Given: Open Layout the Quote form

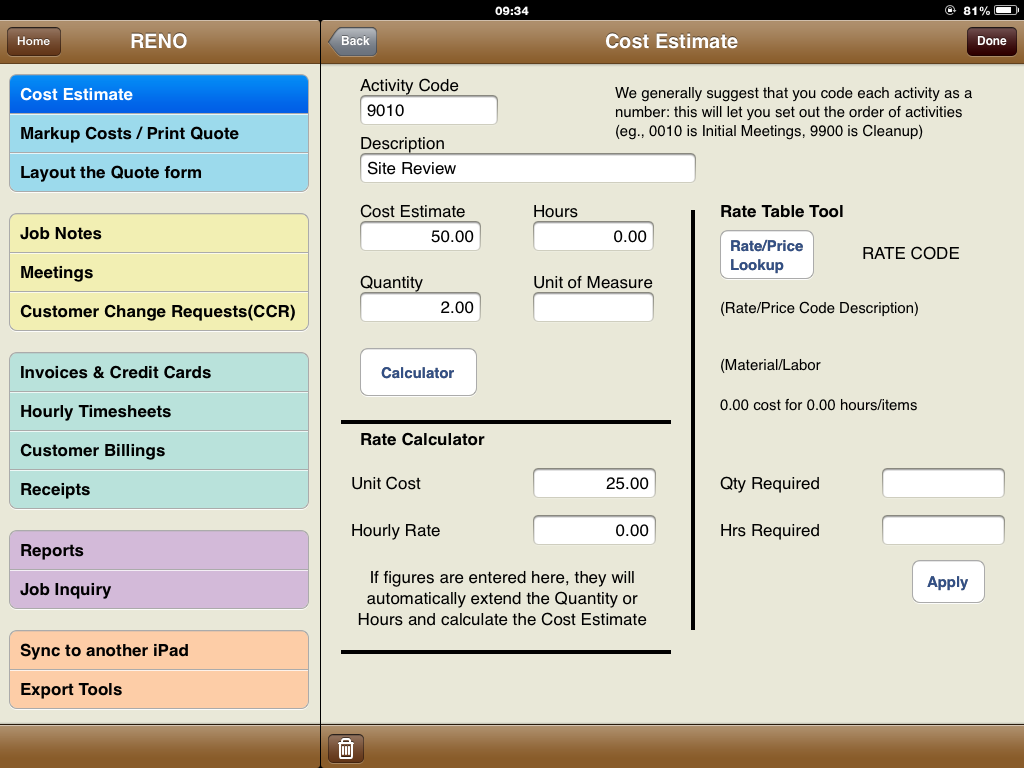Looking at the screenshot, I should coord(159,172).
